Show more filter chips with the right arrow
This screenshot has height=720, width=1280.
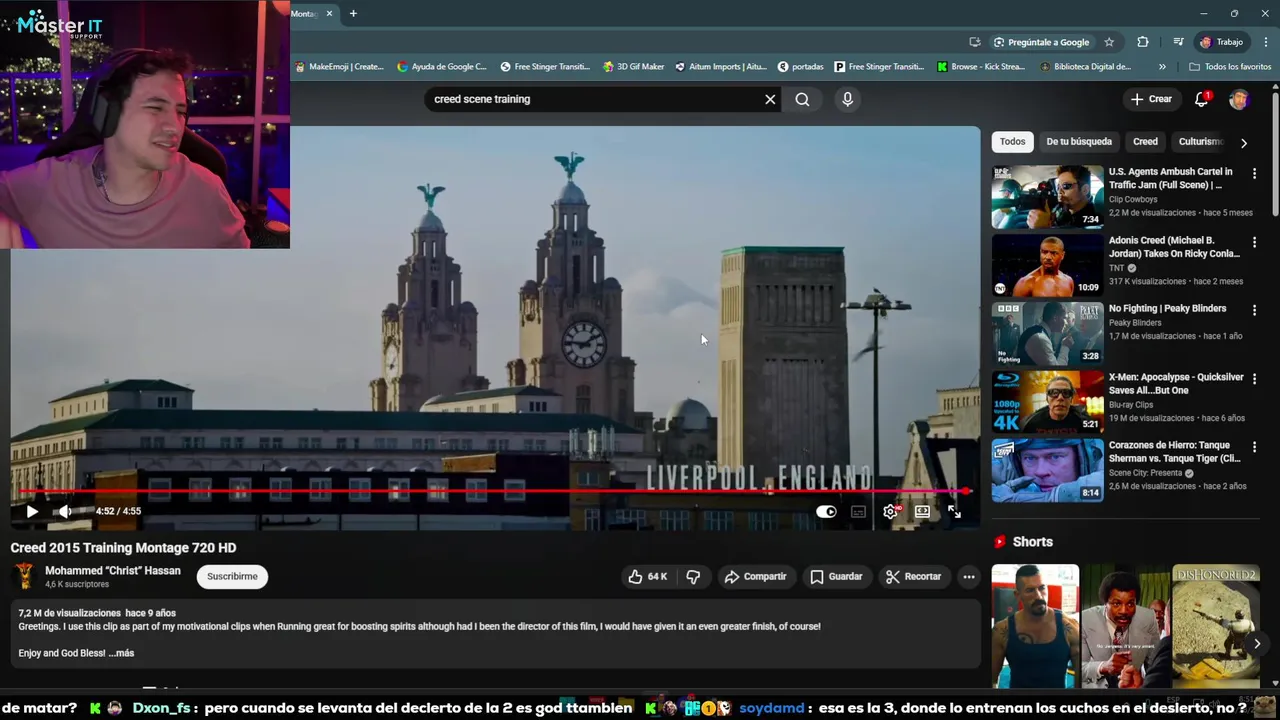click(x=1243, y=143)
